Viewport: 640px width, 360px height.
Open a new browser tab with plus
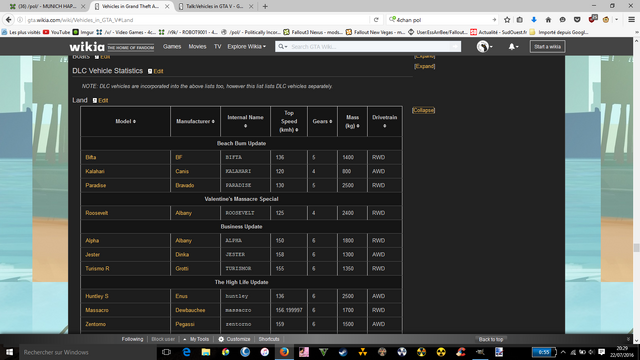click(265, 6)
